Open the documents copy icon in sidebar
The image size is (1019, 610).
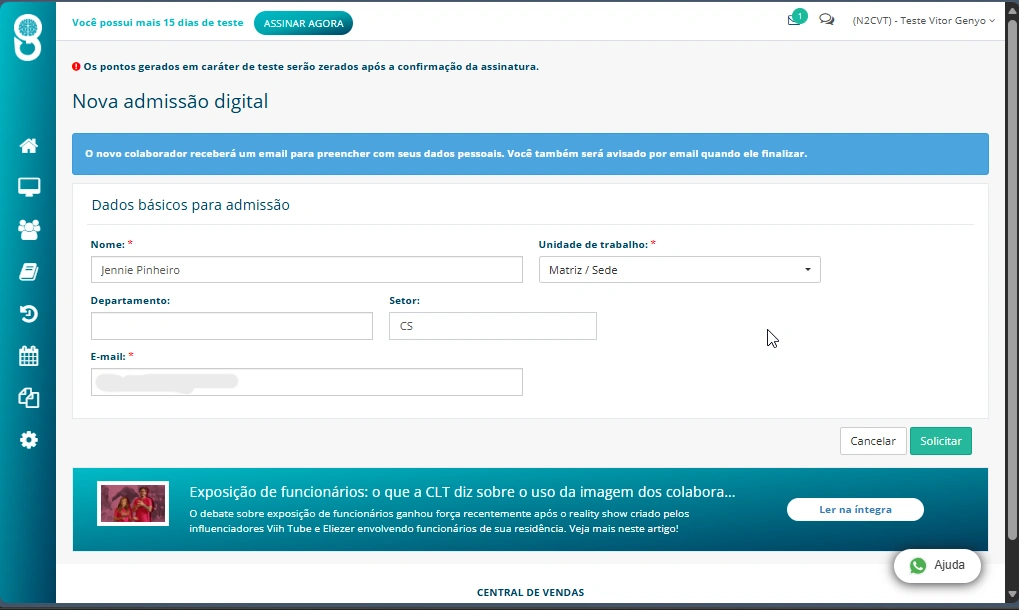pyautogui.click(x=29, y=398)
